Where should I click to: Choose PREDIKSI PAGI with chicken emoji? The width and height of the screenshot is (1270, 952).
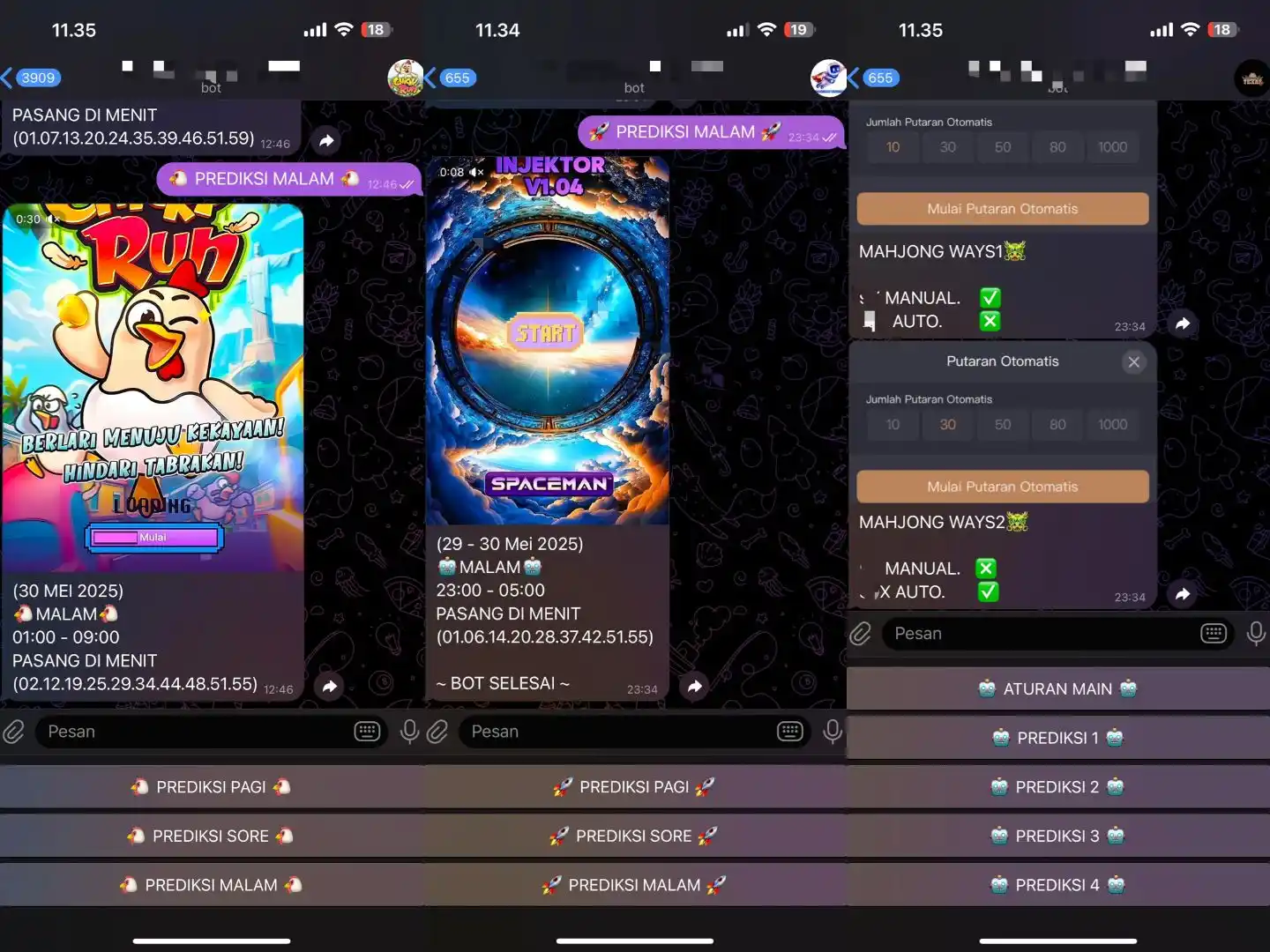212,787
